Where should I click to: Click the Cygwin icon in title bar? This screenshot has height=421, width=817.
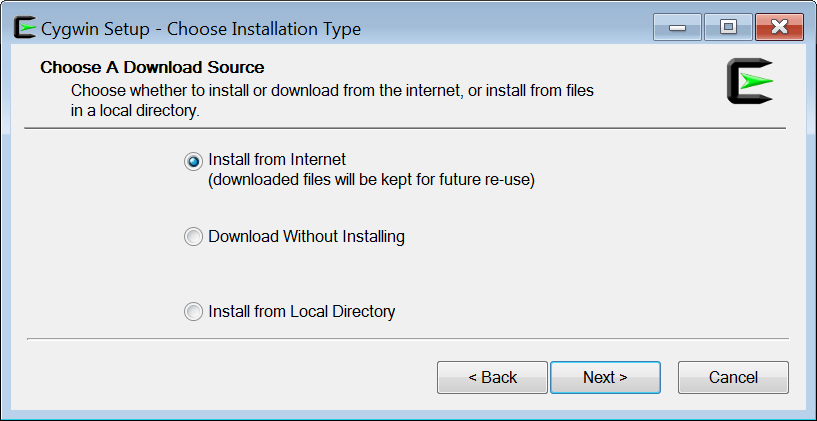pyautogui.click(x=25, y=28)
